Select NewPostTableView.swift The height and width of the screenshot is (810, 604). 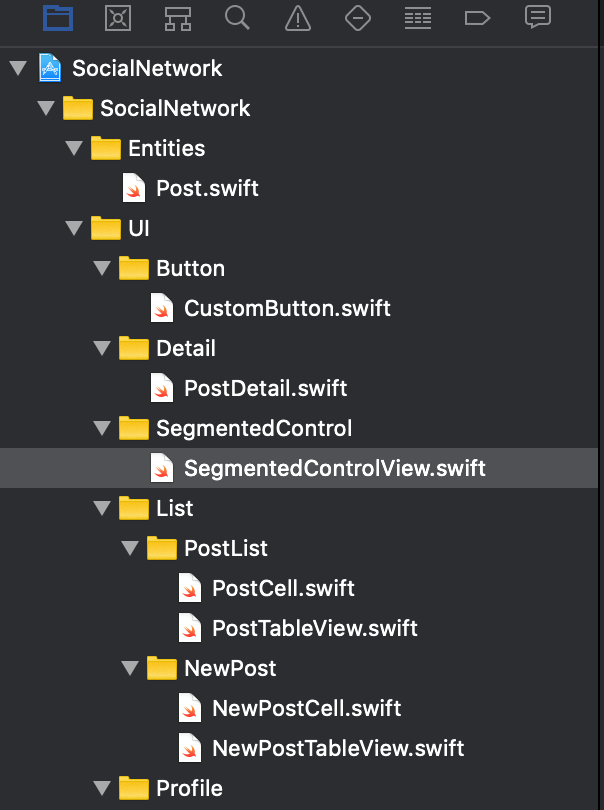(336, 747)
